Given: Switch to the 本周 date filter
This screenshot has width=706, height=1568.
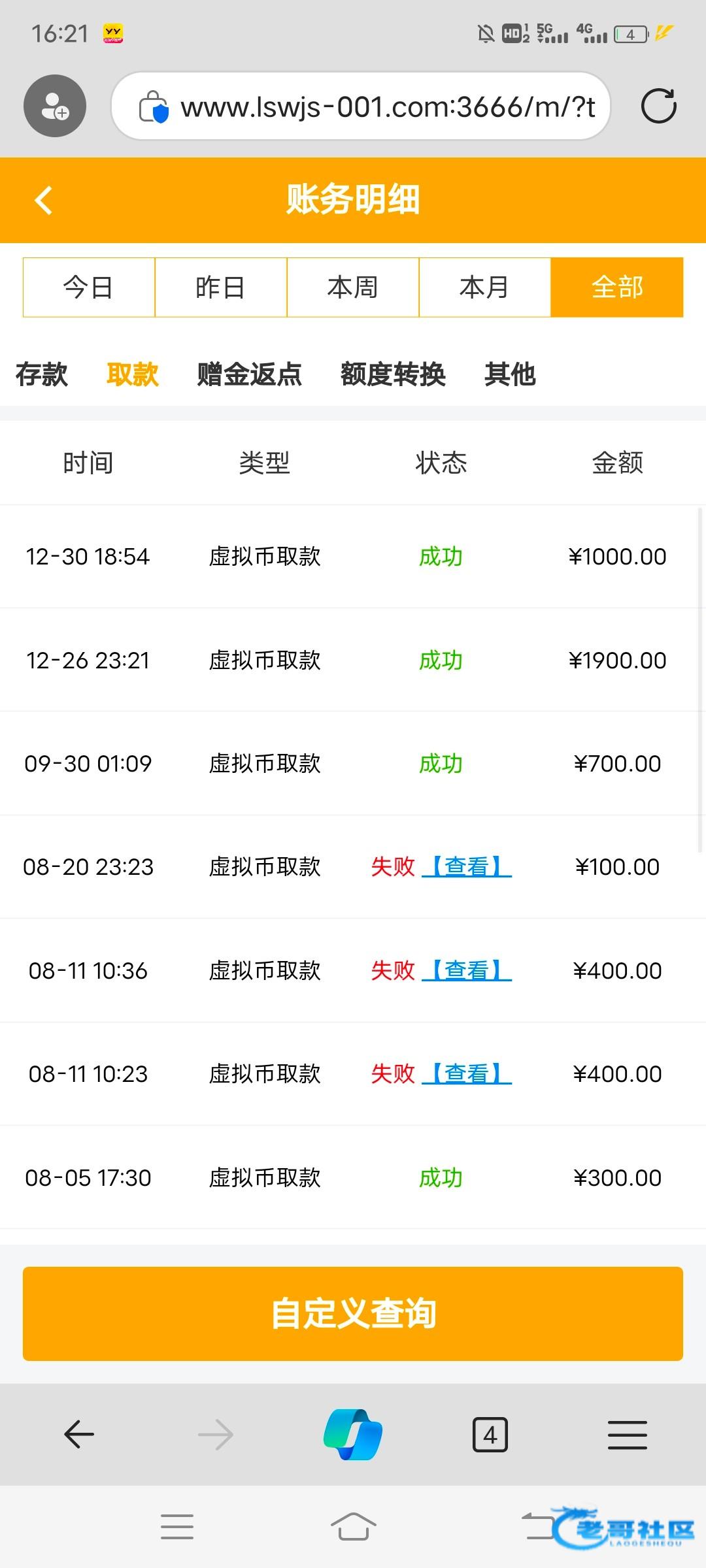Looking at the screenshot, I should 353,287.
